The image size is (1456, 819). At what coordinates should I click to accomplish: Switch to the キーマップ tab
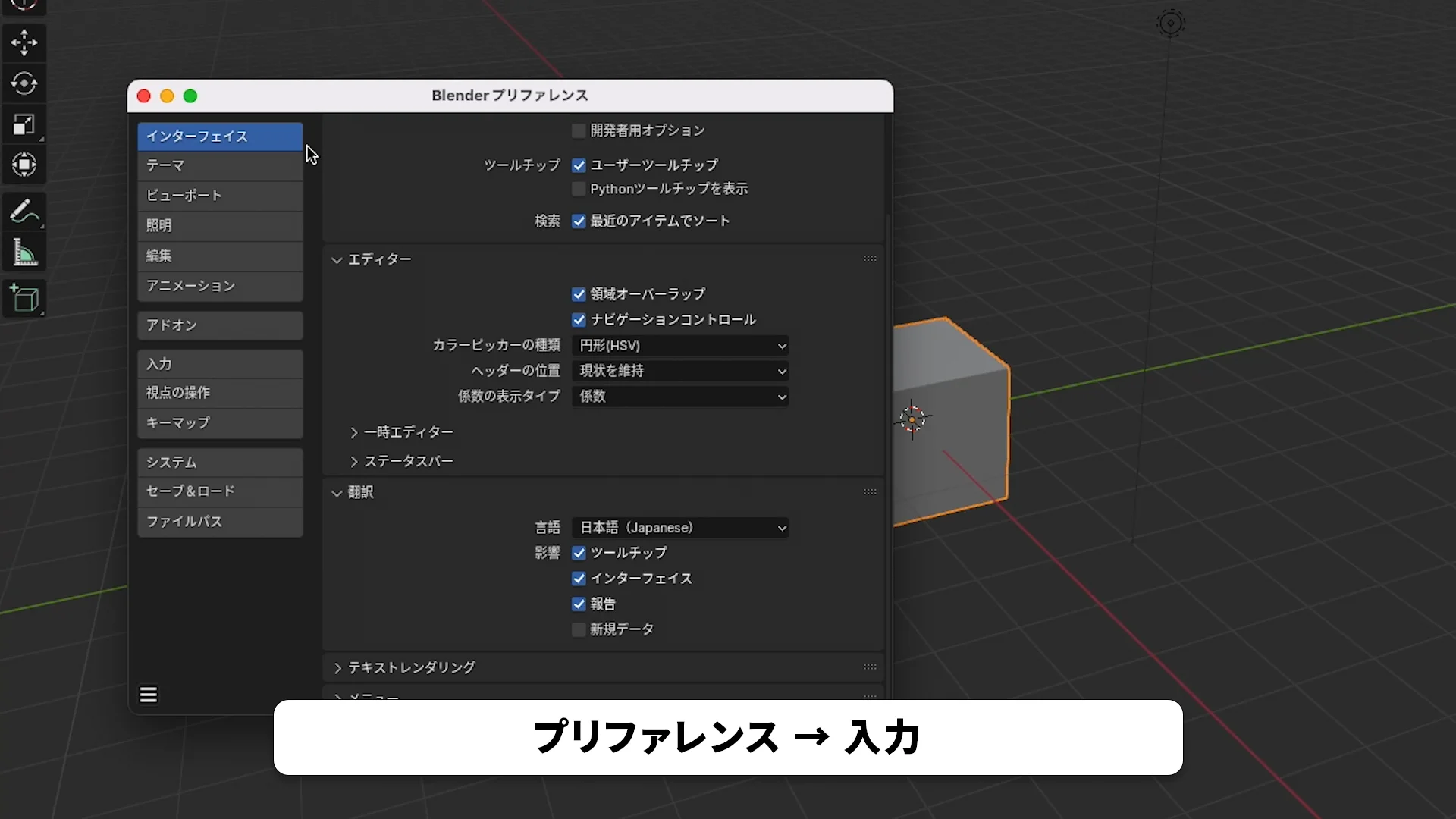[219, 423]
